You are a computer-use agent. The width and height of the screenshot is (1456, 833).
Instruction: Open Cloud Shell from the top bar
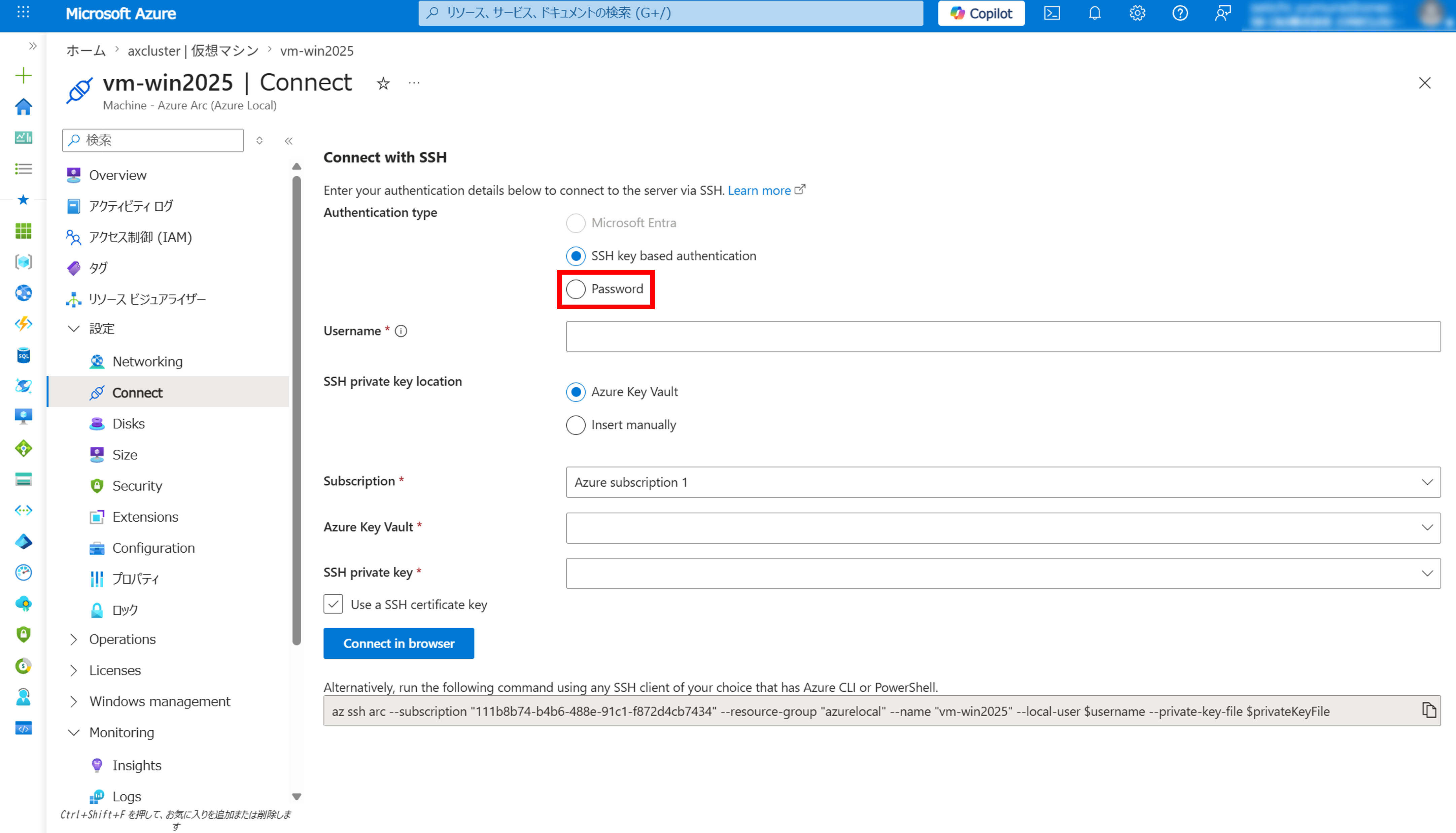click(1051, 13)
